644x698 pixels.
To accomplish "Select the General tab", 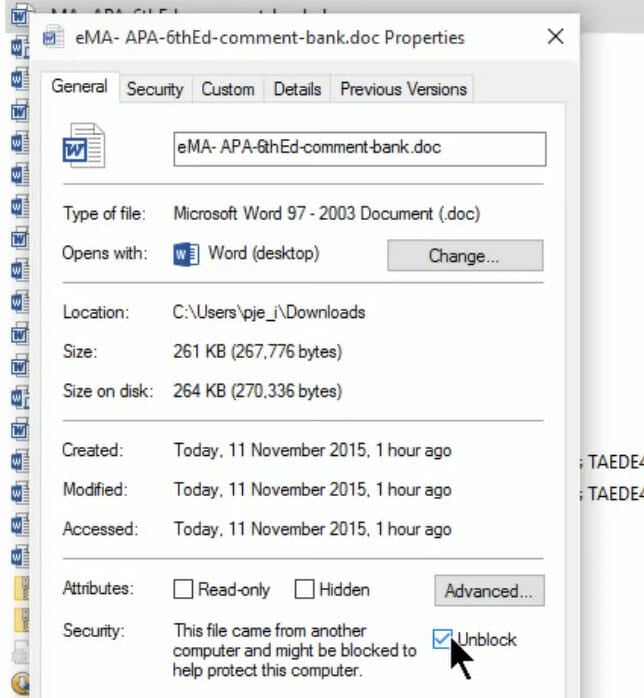I will tap(79, 86).
